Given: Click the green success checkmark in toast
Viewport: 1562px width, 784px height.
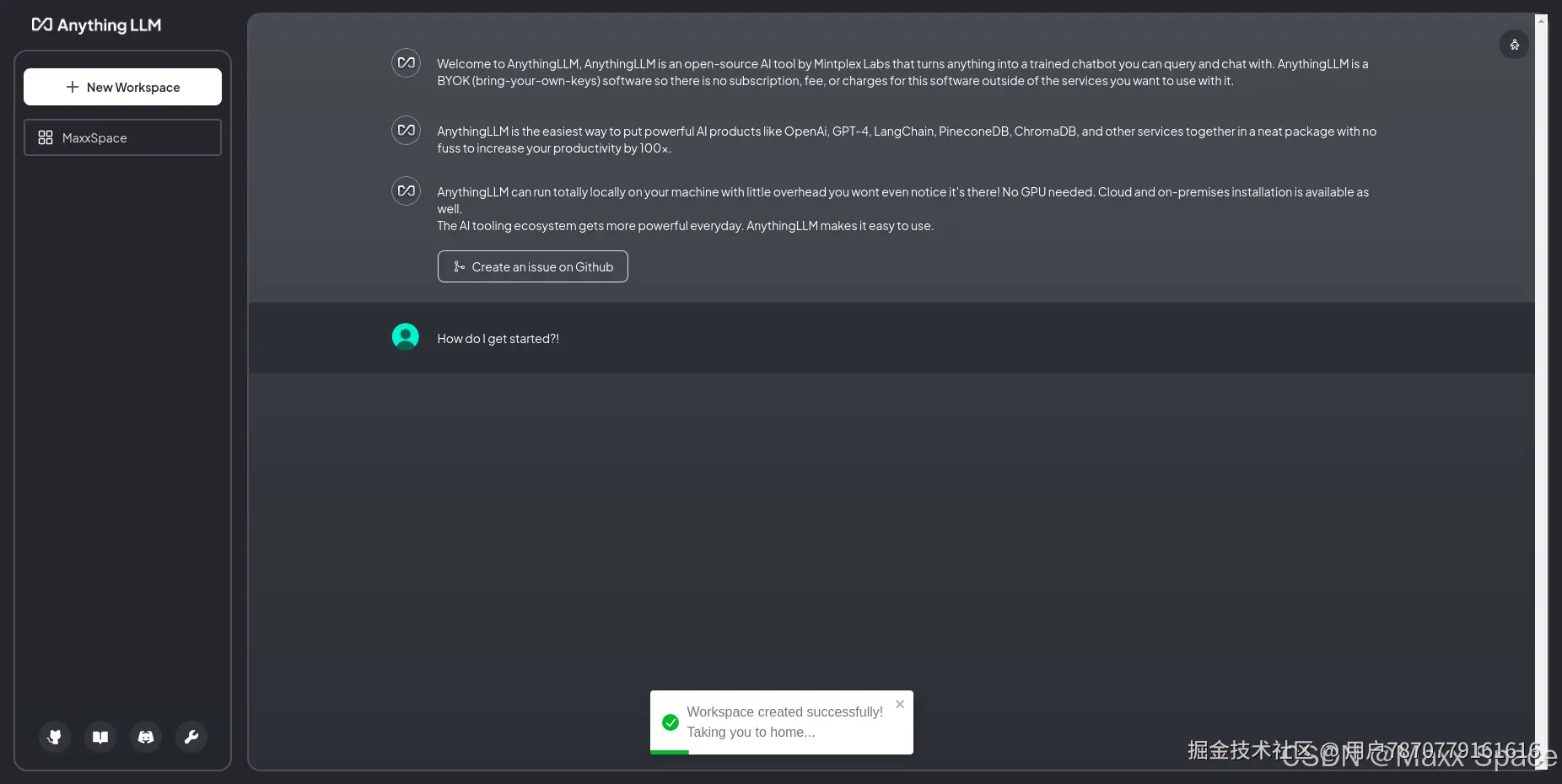Looking at the screenshot, I should (x=671, y=722).
